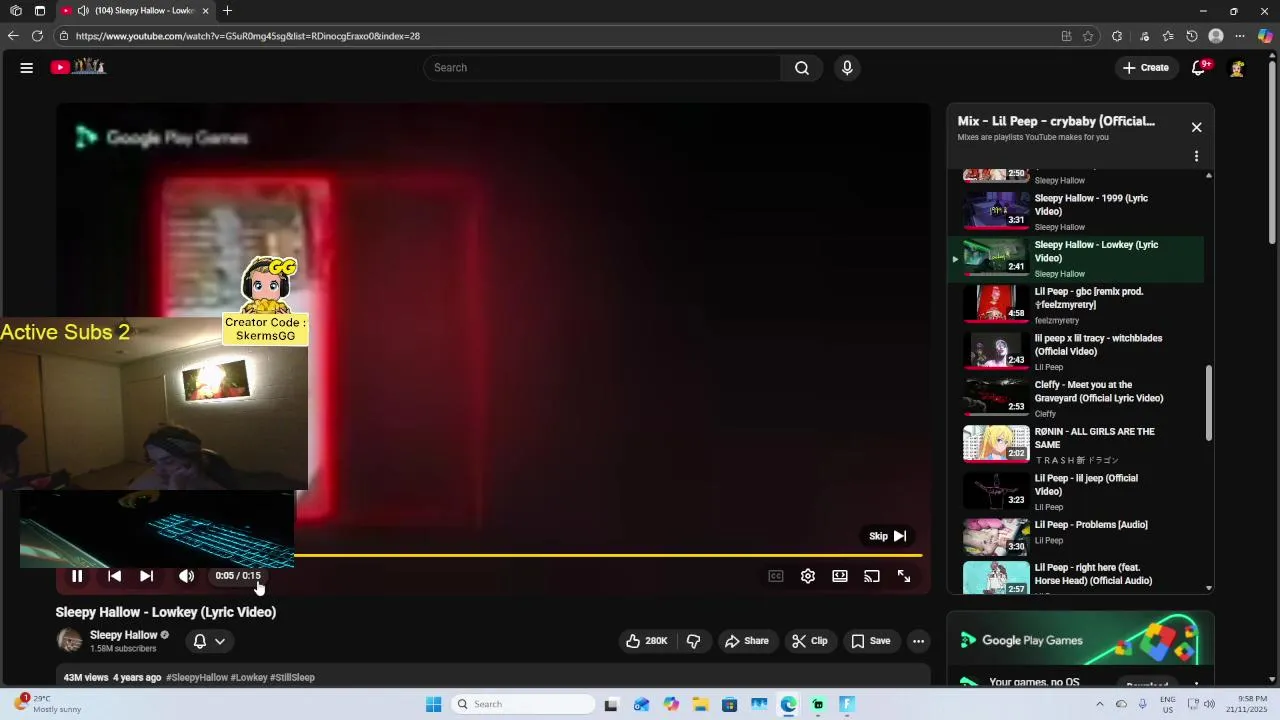Screen dimensions: 1280x720
Task: Close the Sleepy Hallow browser tab
Action: [205, 11]
